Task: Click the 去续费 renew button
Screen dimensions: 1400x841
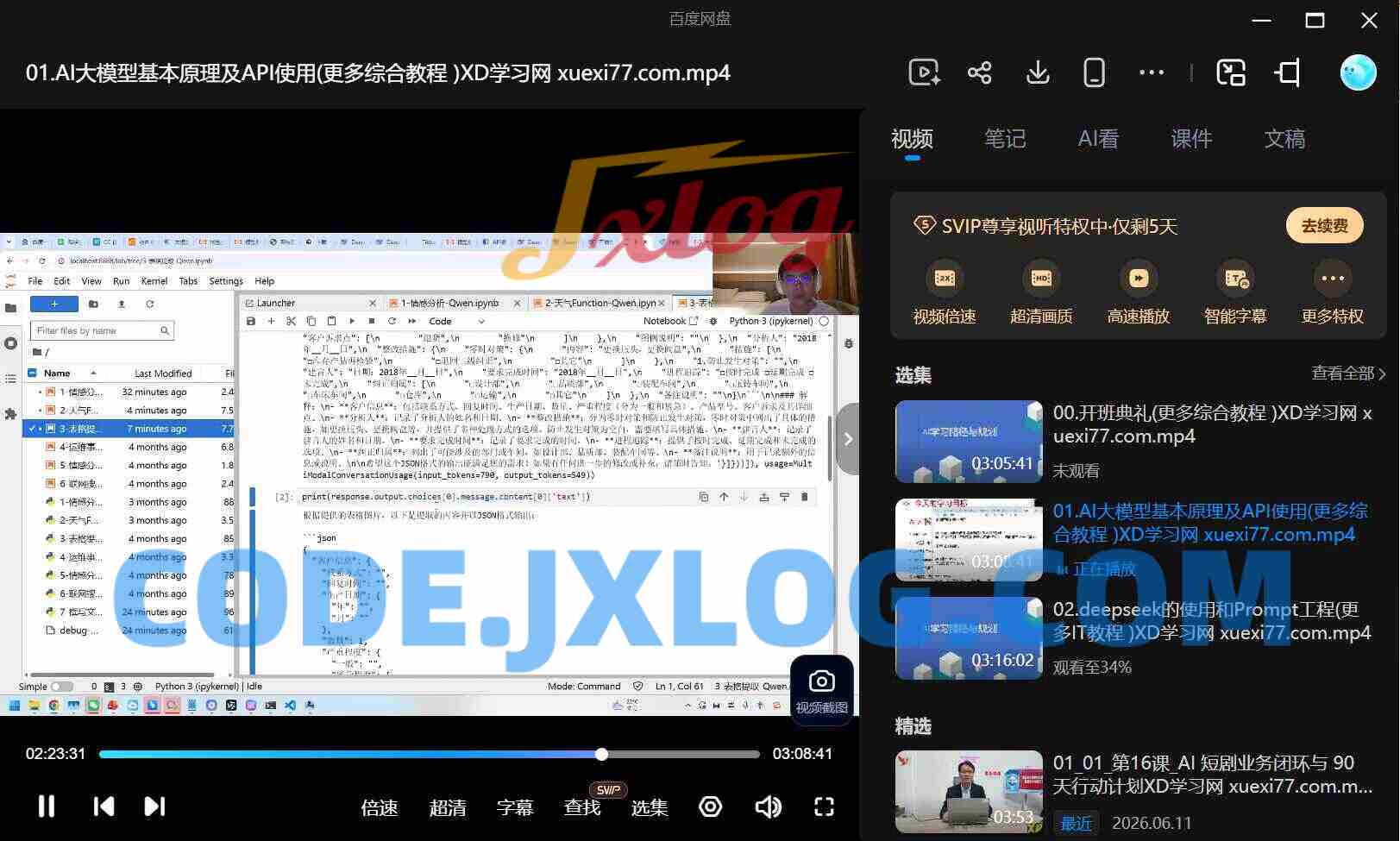Action: click(x=1324, y=226)
